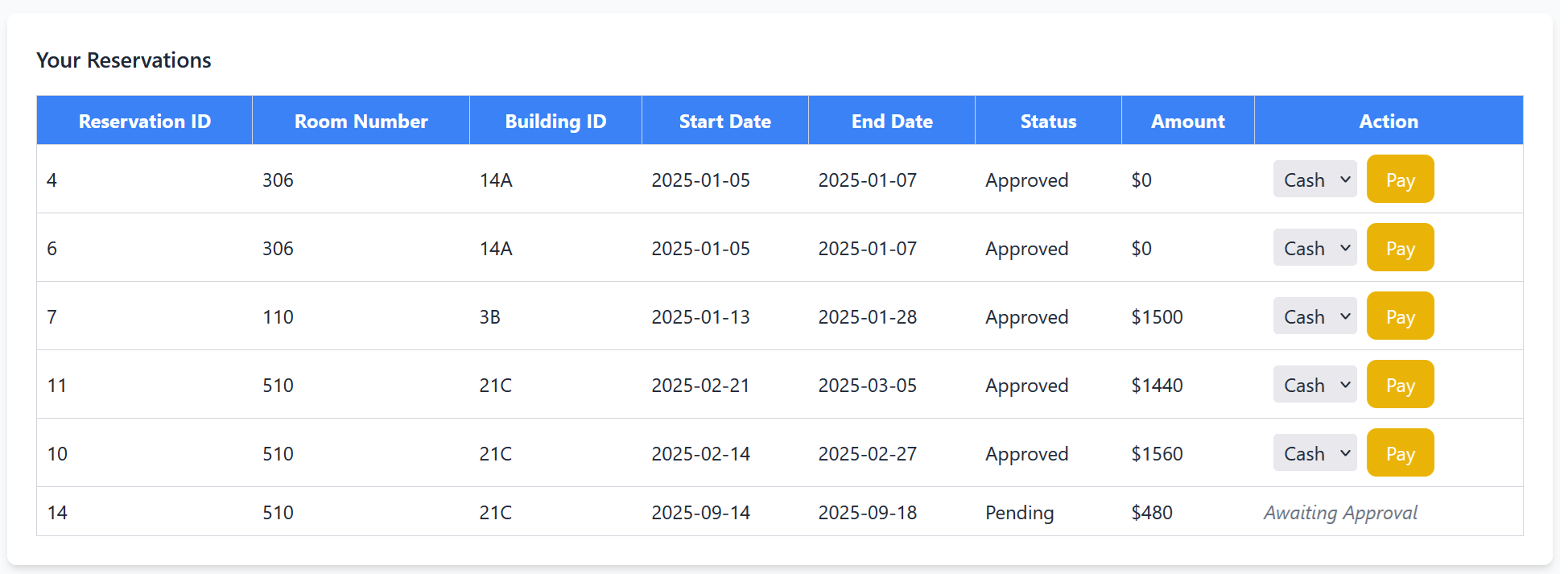Expand Cash dropdown for reservation 7

(x=1314, y=316)
